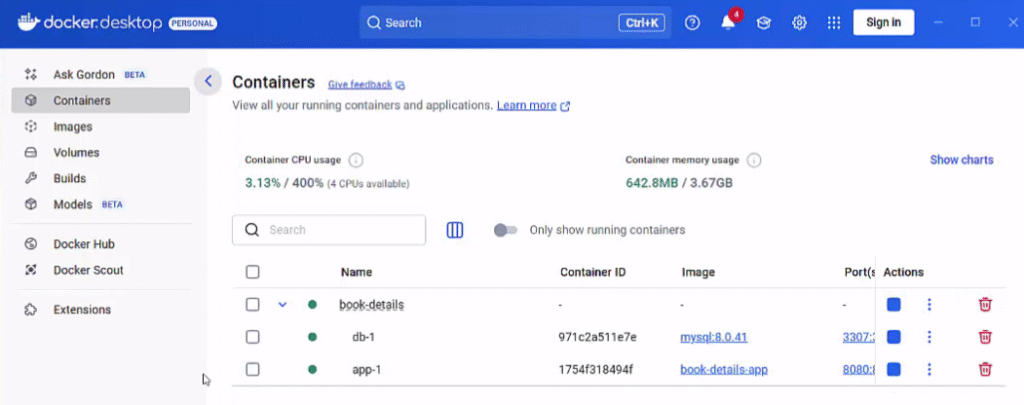Stop the book-details compose stack
Screen dimensions: 1024x405
(x=893, y=304)
